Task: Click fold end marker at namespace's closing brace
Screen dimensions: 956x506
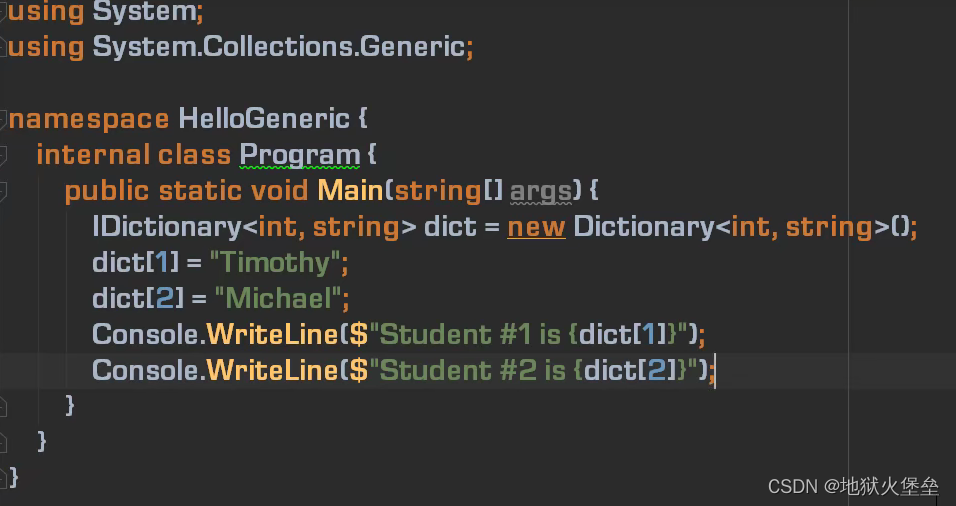Action: point(2,477)
